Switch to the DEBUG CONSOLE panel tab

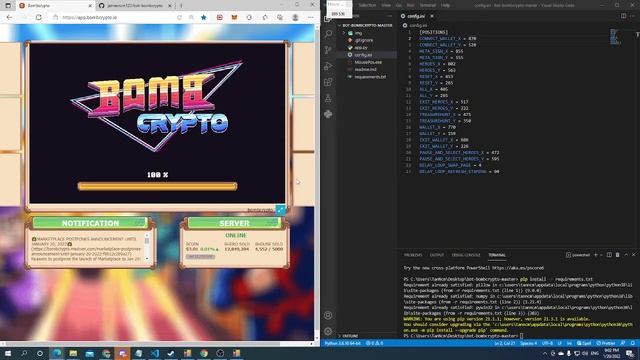466,255
